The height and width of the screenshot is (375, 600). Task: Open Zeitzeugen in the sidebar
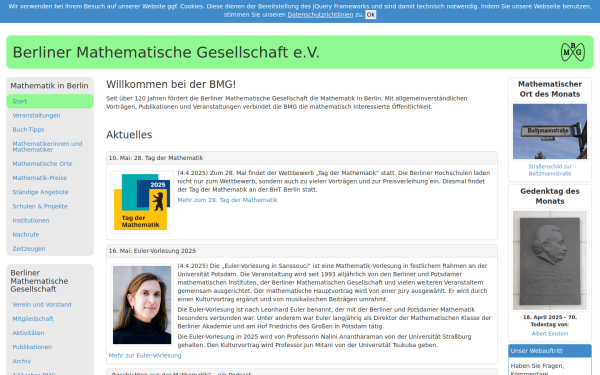[x=29, y=249]
